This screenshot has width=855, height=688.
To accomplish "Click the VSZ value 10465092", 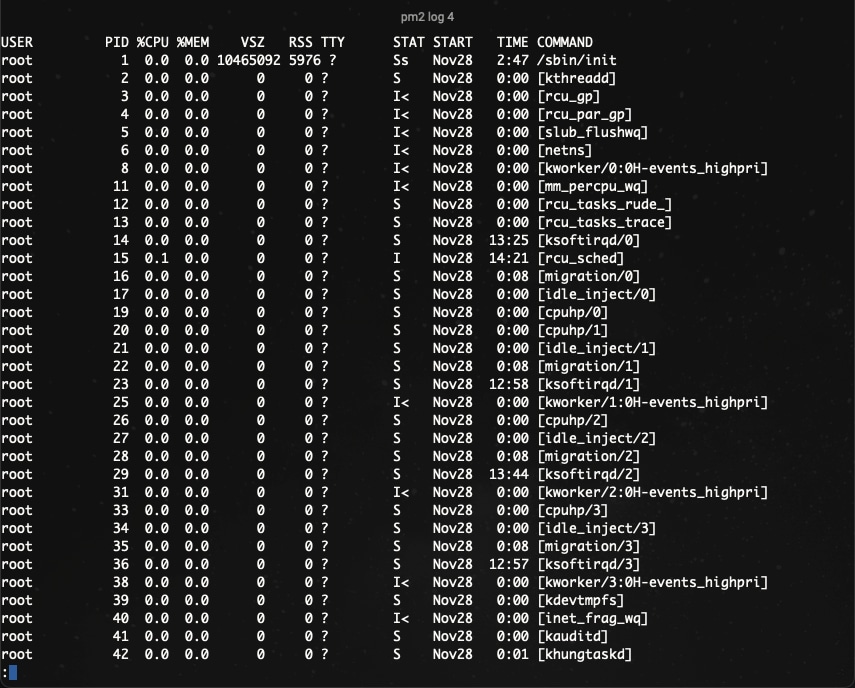I will [x=249, y=60].
